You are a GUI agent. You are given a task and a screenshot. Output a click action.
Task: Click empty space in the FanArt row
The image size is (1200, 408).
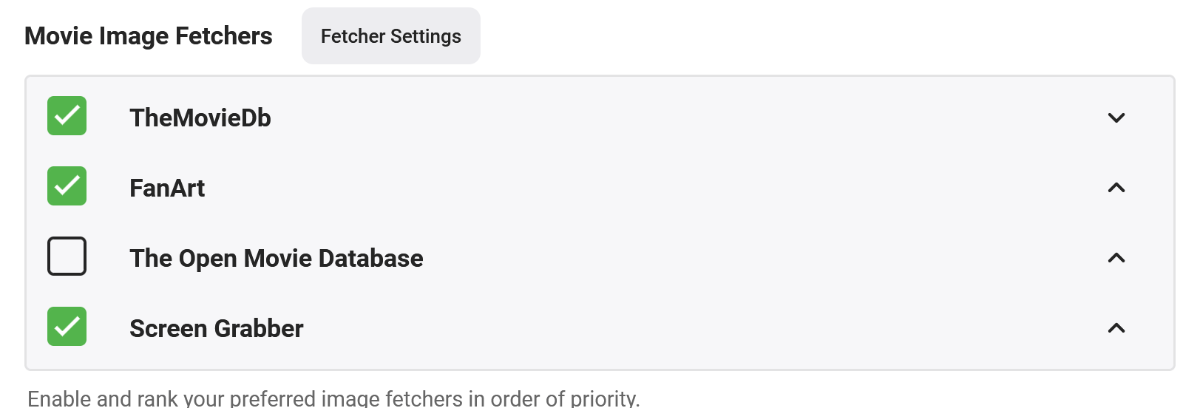coord(650,188)
